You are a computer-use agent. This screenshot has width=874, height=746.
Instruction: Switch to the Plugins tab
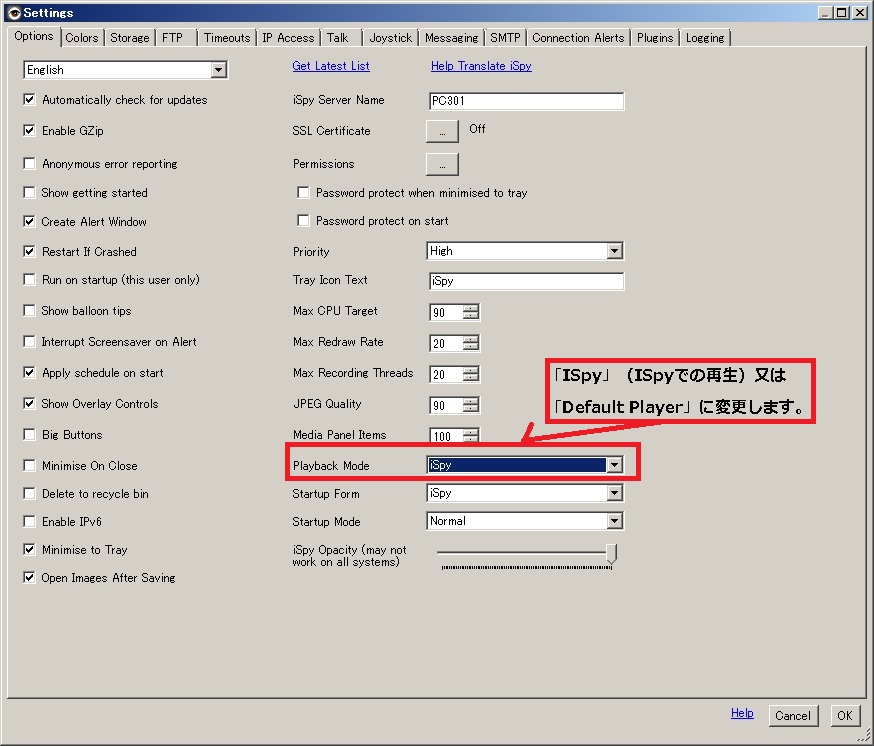tap(655, 38)
